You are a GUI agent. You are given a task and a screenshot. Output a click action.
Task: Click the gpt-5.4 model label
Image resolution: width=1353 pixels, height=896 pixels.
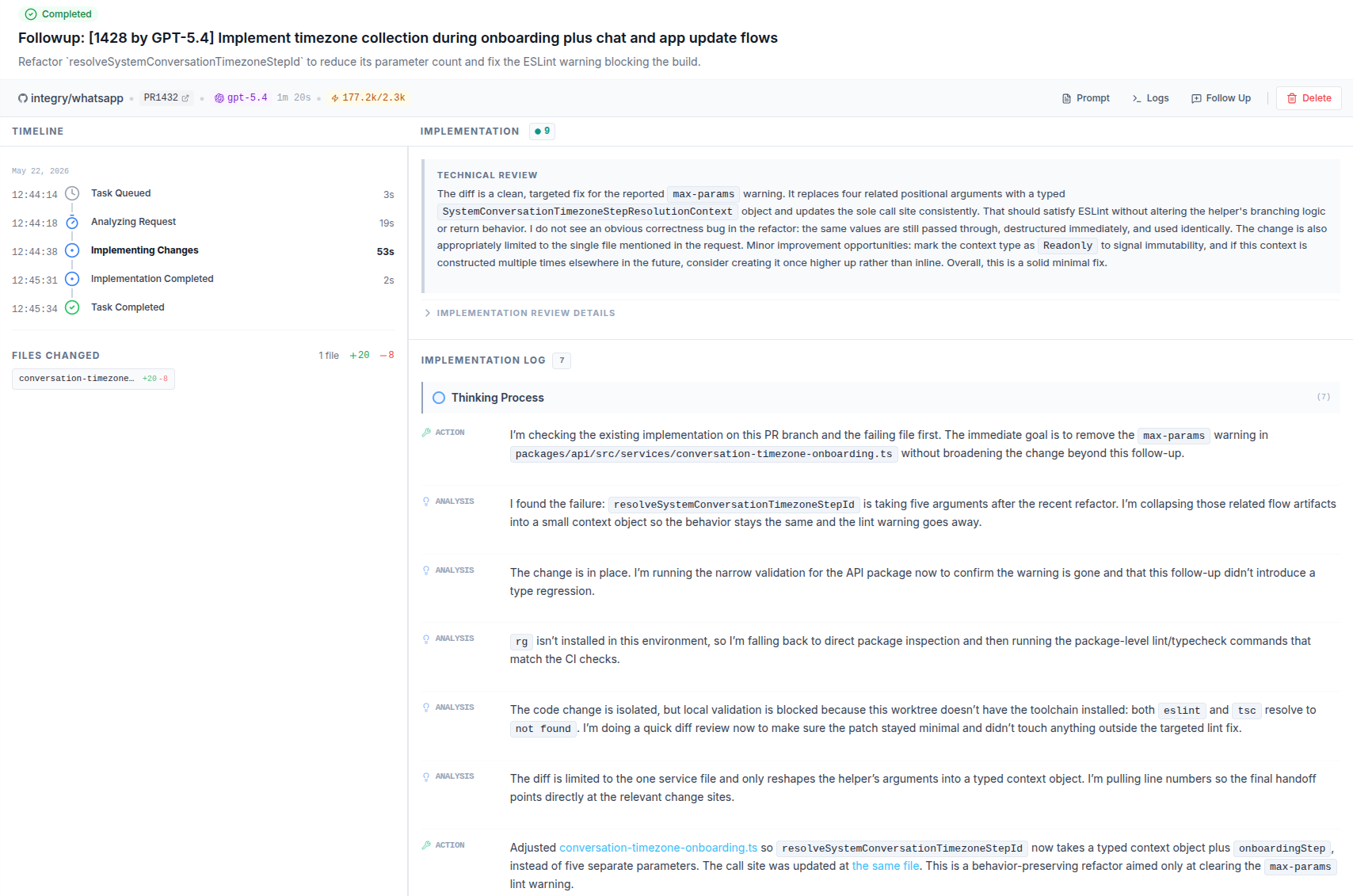[x=247, y=98]
